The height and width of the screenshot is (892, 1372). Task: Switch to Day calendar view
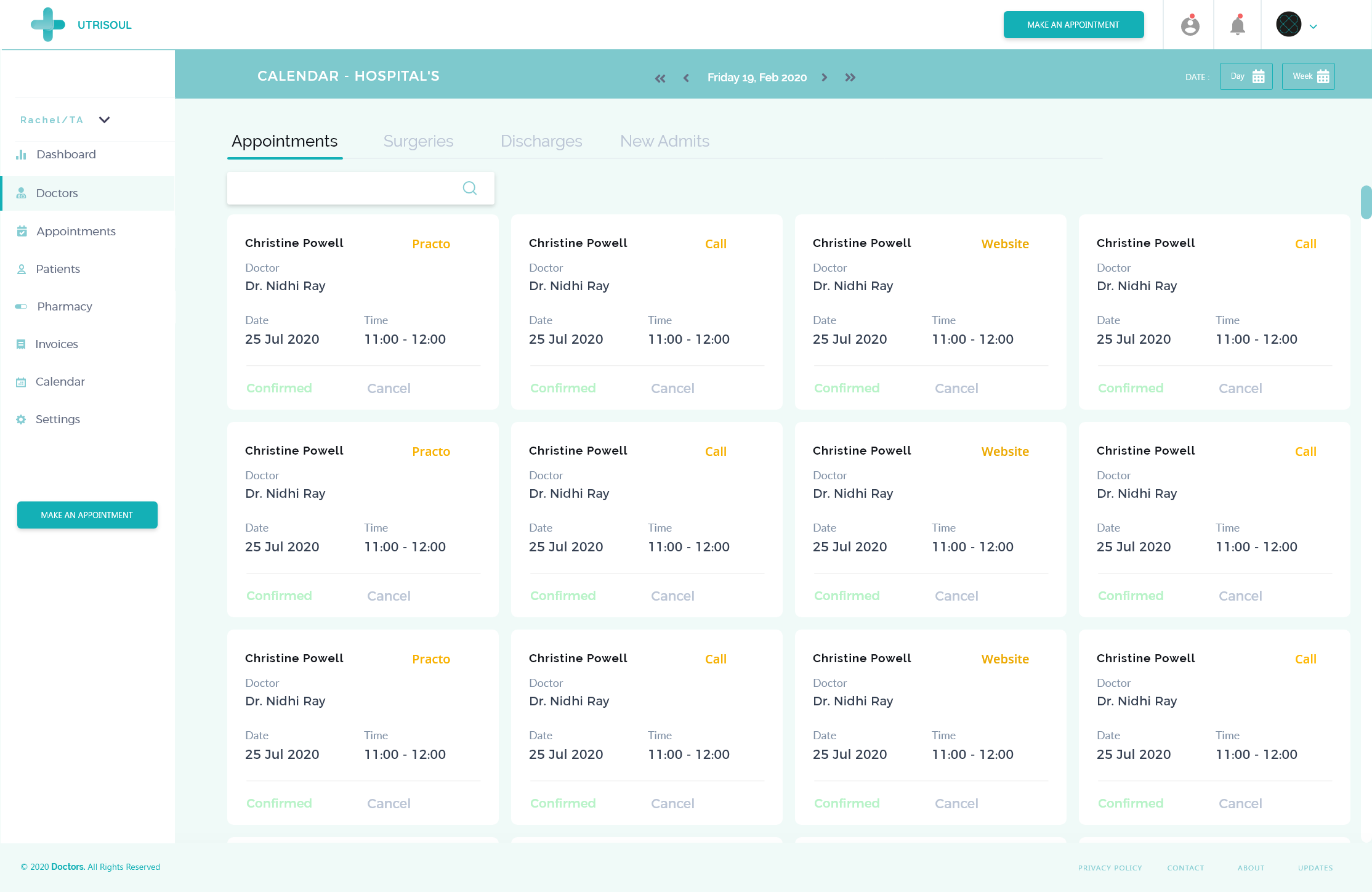pyautogui.click(x=1246, y=76)
